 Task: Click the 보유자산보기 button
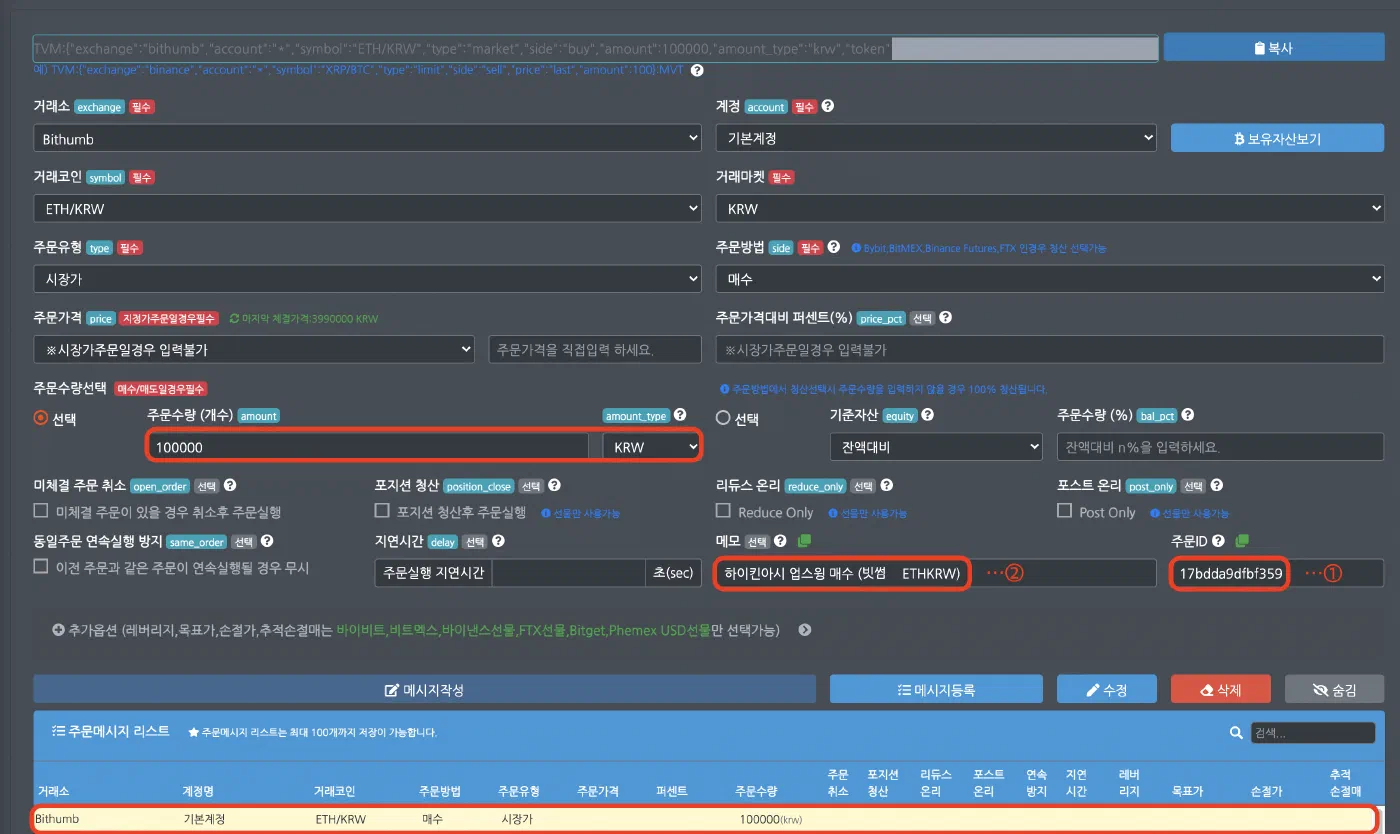tap(1277, 138)
